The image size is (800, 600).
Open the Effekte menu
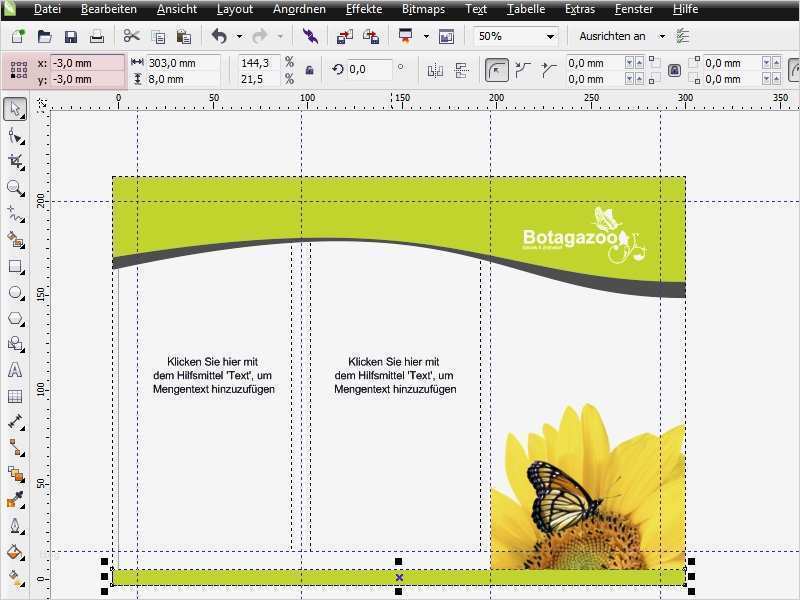(x=363, y=9)
